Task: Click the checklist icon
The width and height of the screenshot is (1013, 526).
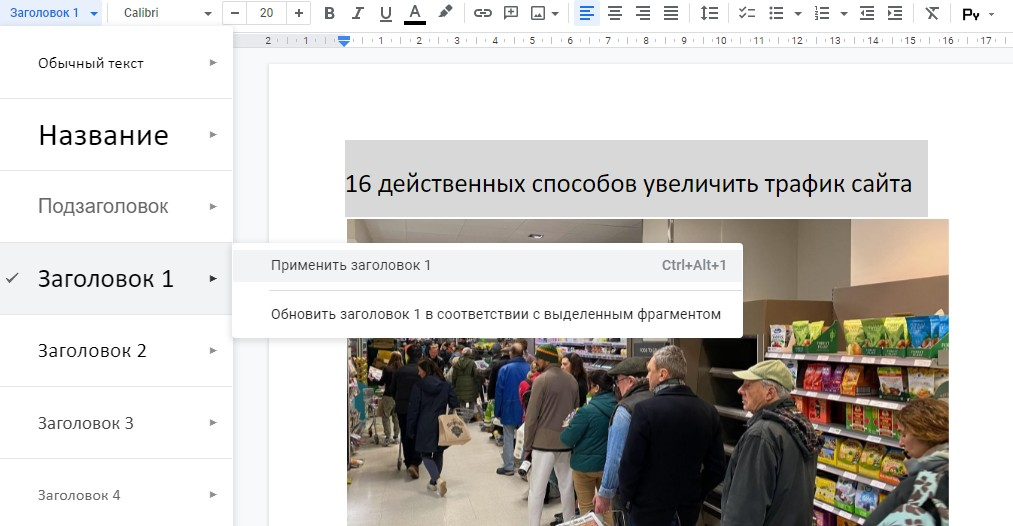Action: pyautogui.click(x=746, y=14)
